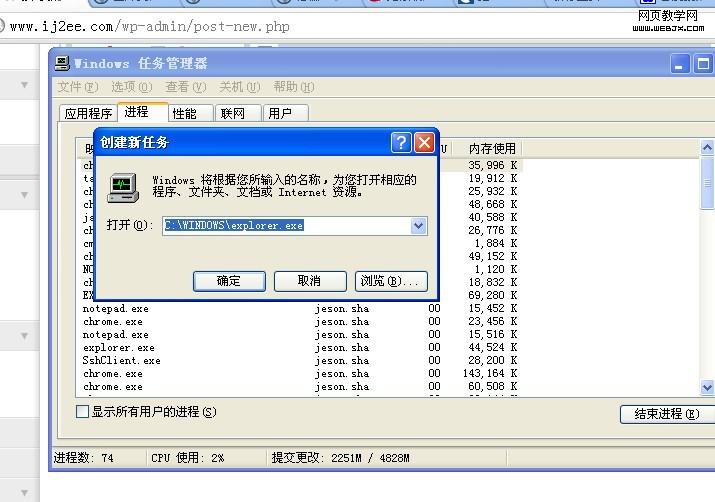Close the Create New Task dialog
Screen dimensions: 715x502
click(x=424, y=142)
